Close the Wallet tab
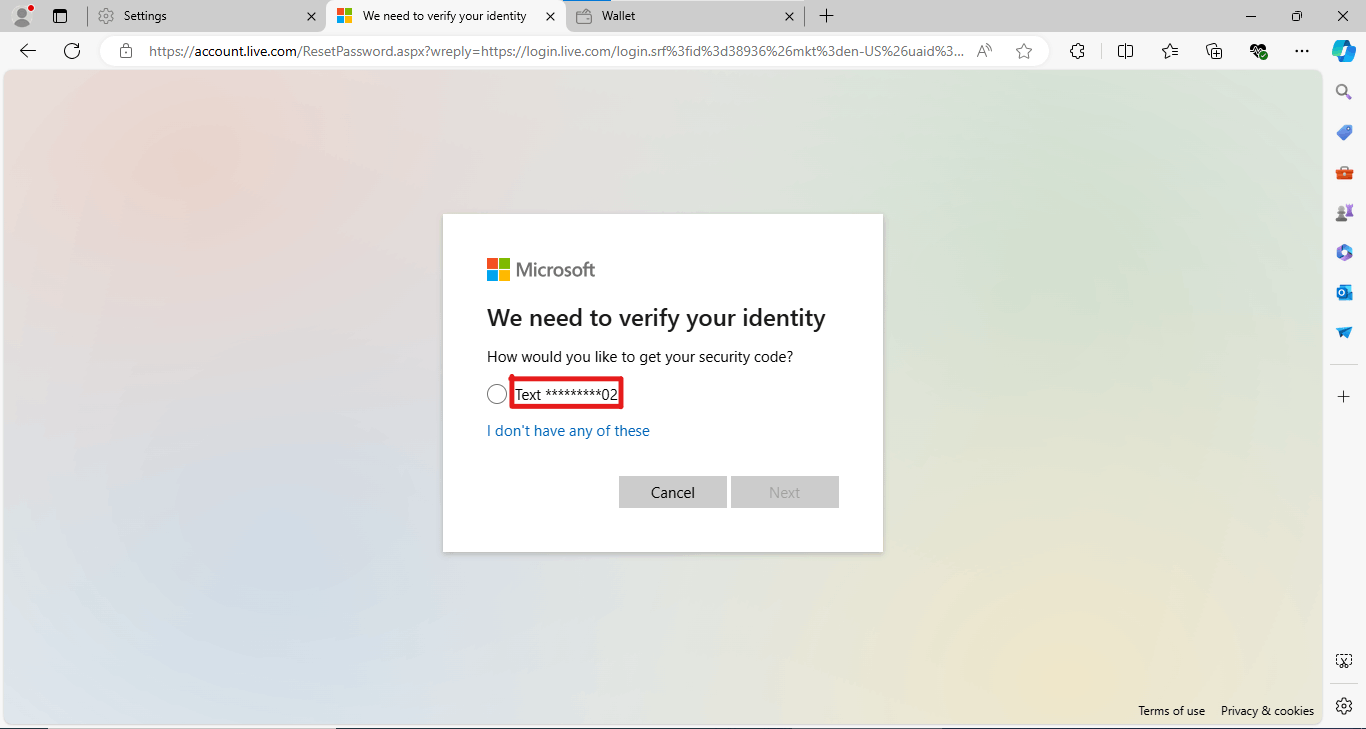The height and width of the screenshot is (729, 1366). [x=789, y=16]
